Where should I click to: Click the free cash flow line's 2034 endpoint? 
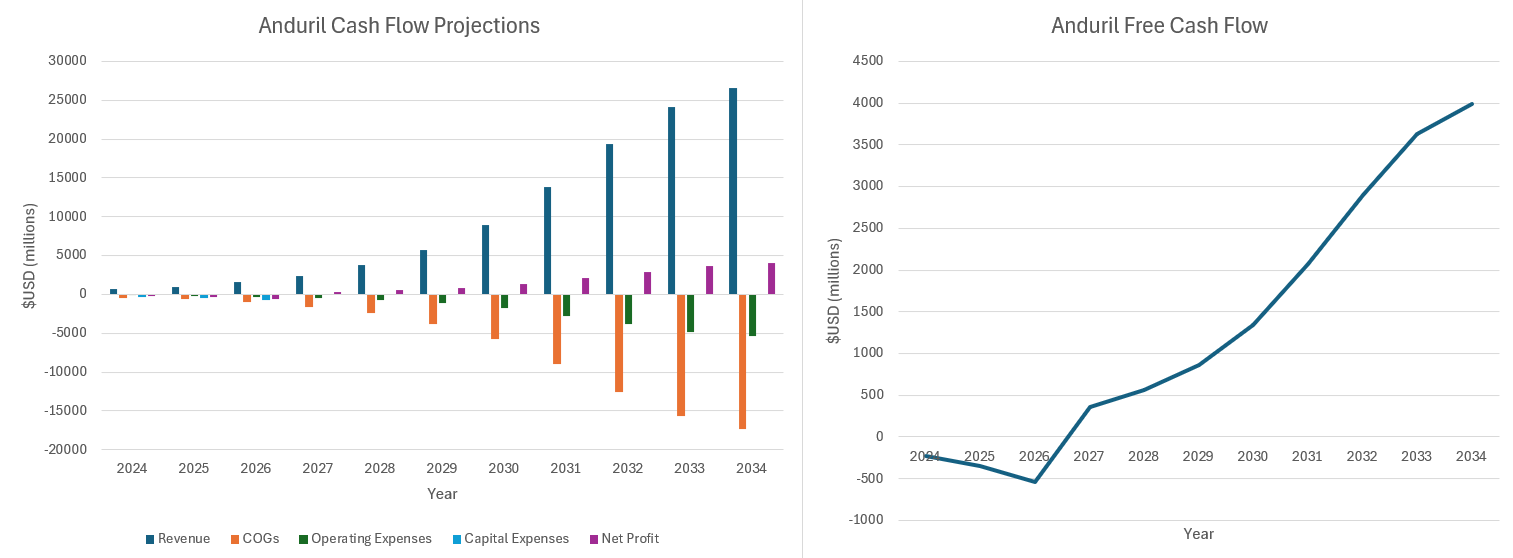tap(1471, 104)
